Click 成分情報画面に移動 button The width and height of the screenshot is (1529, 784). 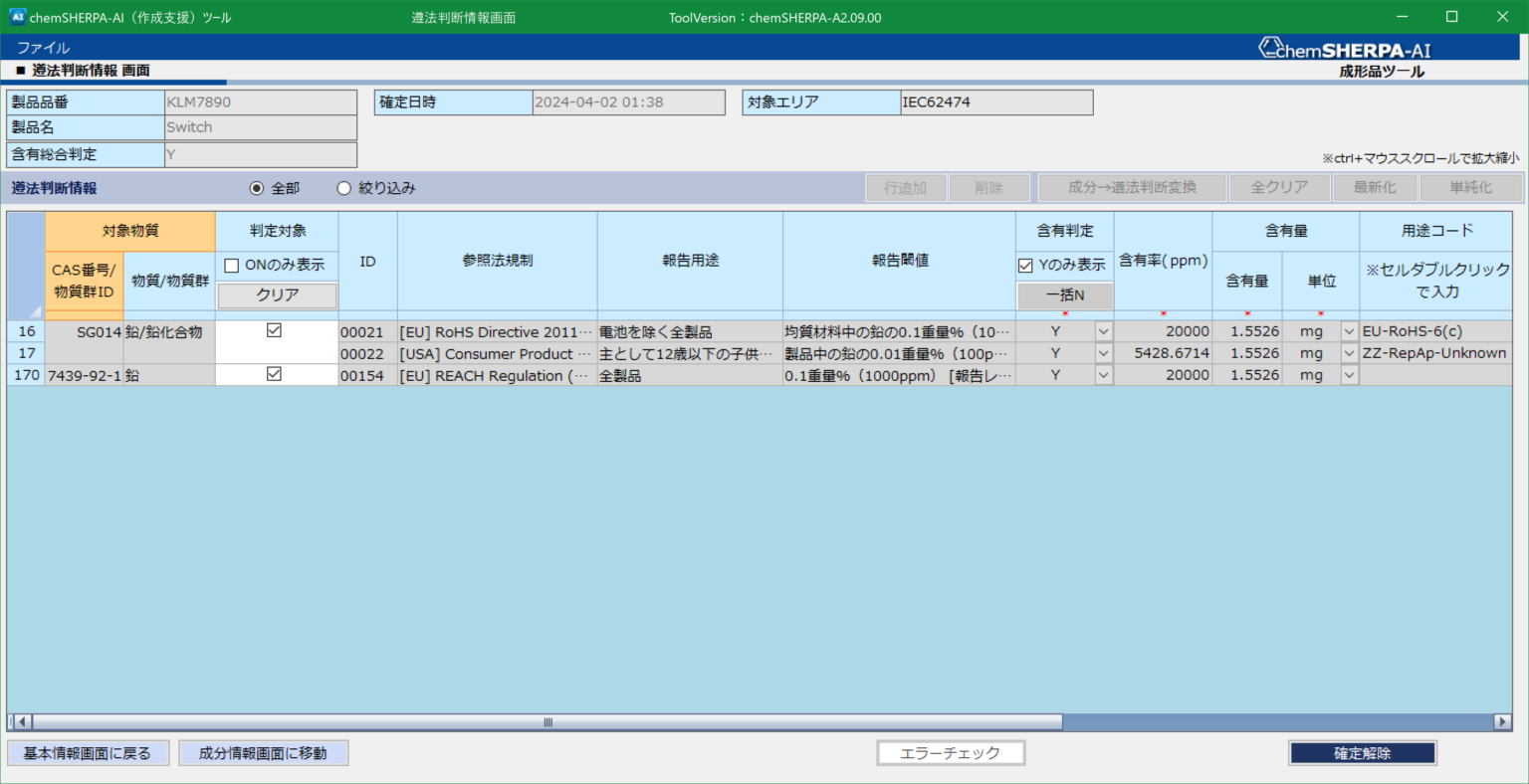pos(263,752)
